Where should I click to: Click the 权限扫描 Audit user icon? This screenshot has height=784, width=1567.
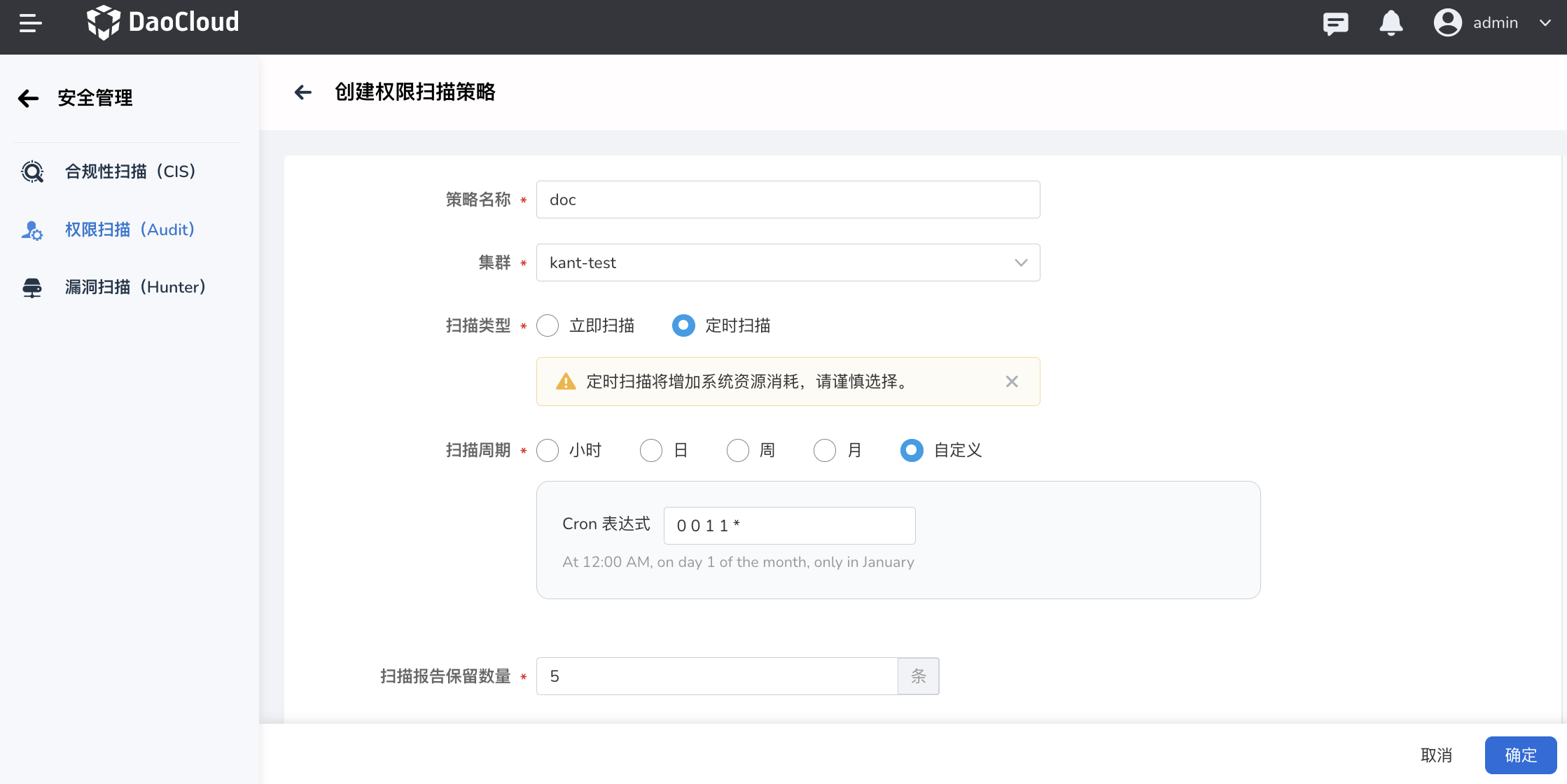click(32, 230)
